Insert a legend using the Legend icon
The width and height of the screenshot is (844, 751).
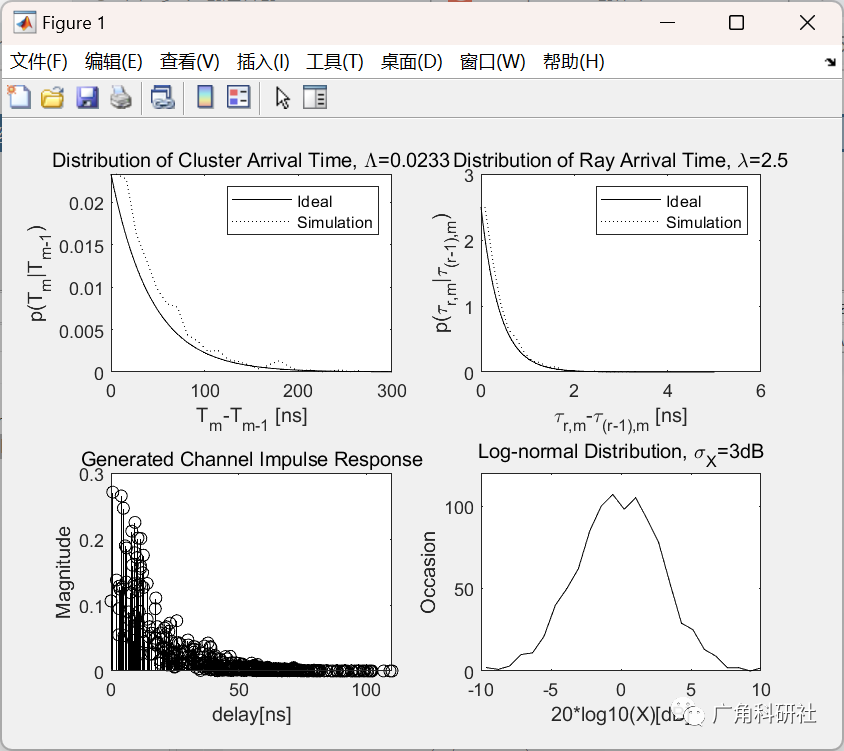point(238,97)
